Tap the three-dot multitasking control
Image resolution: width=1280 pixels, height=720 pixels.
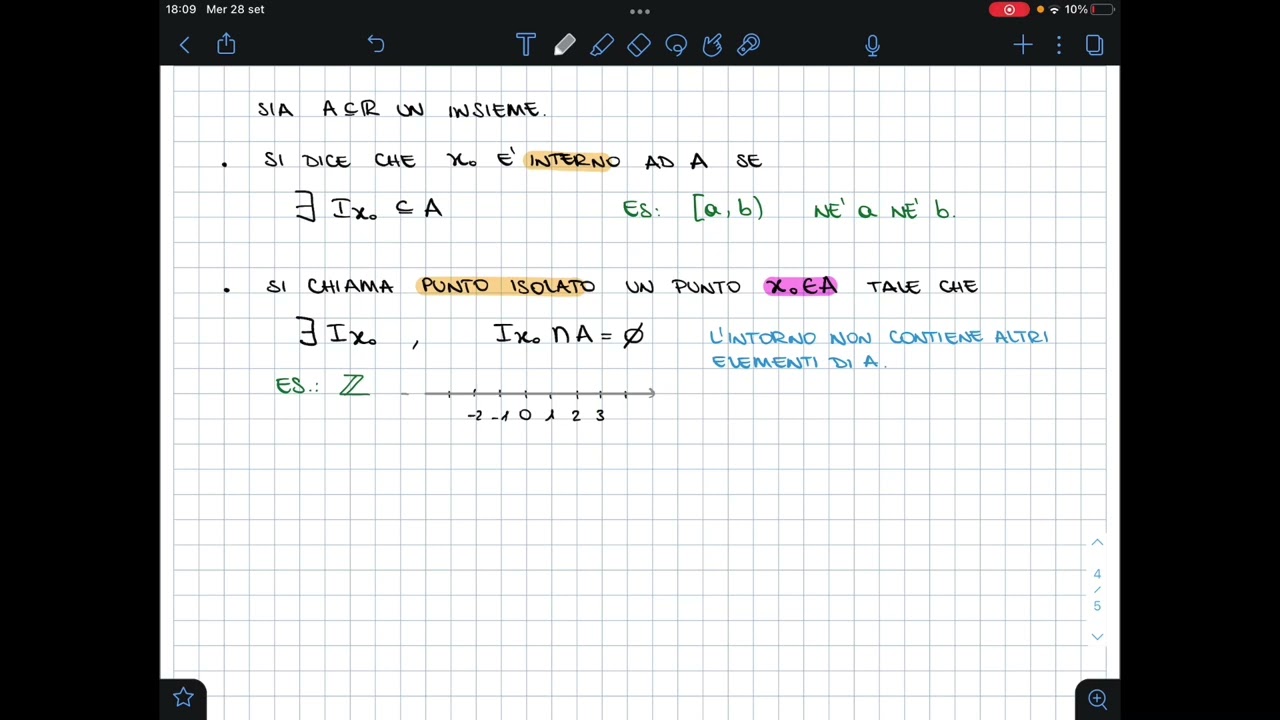[x=640, y=12]
